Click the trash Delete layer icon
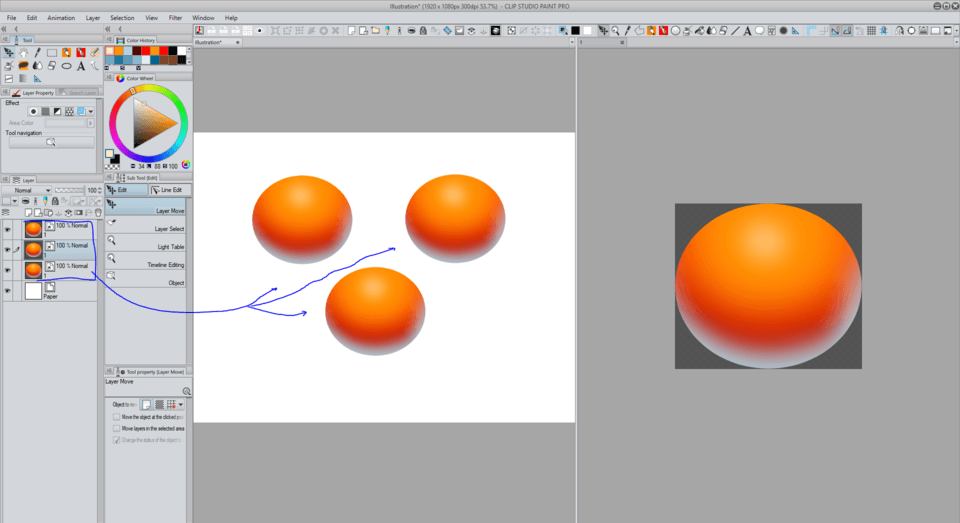This screenshot has height=523, width=960. click(x=98, y=213)
